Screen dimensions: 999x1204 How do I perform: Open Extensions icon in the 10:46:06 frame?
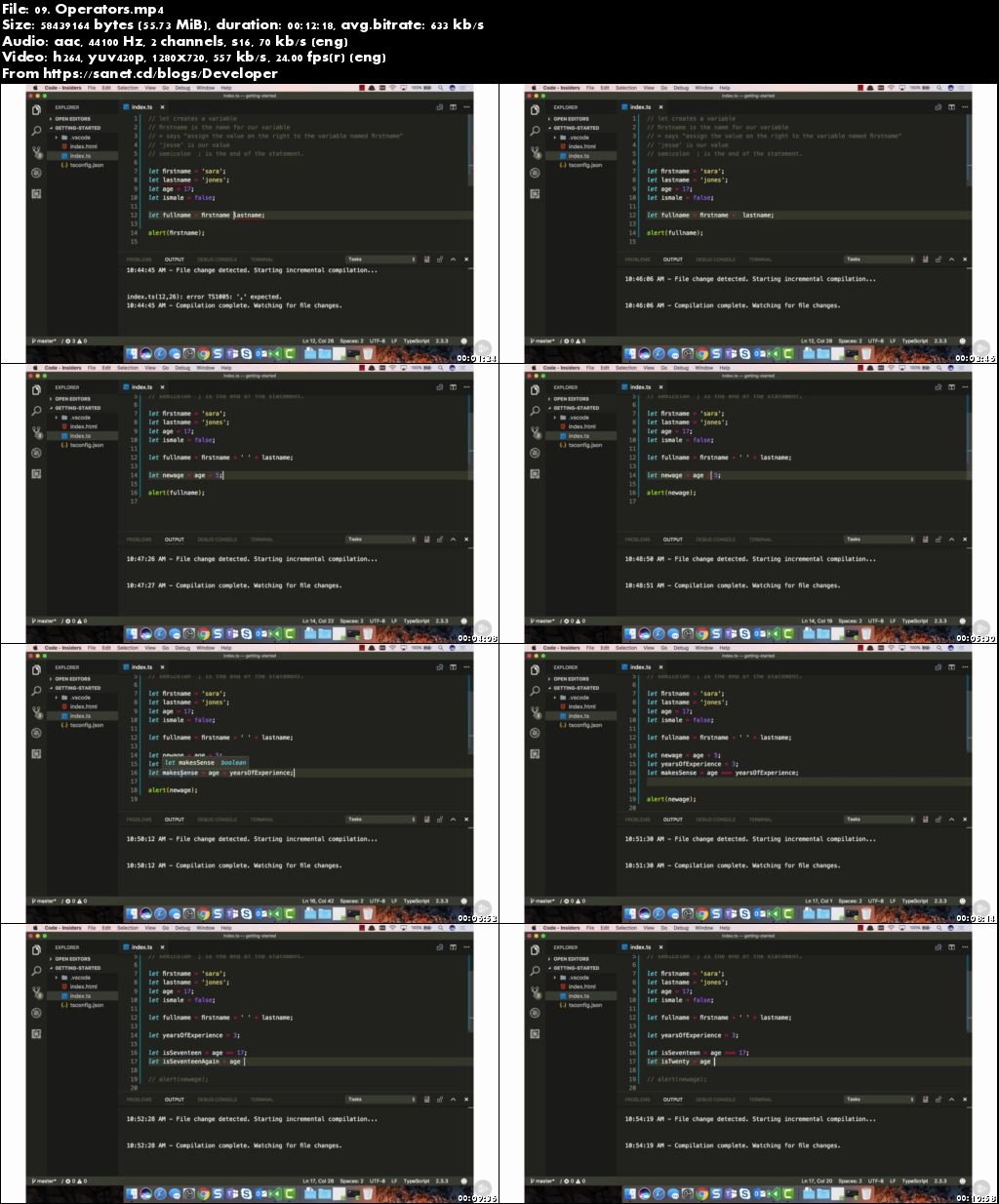(x=535, y=193)
